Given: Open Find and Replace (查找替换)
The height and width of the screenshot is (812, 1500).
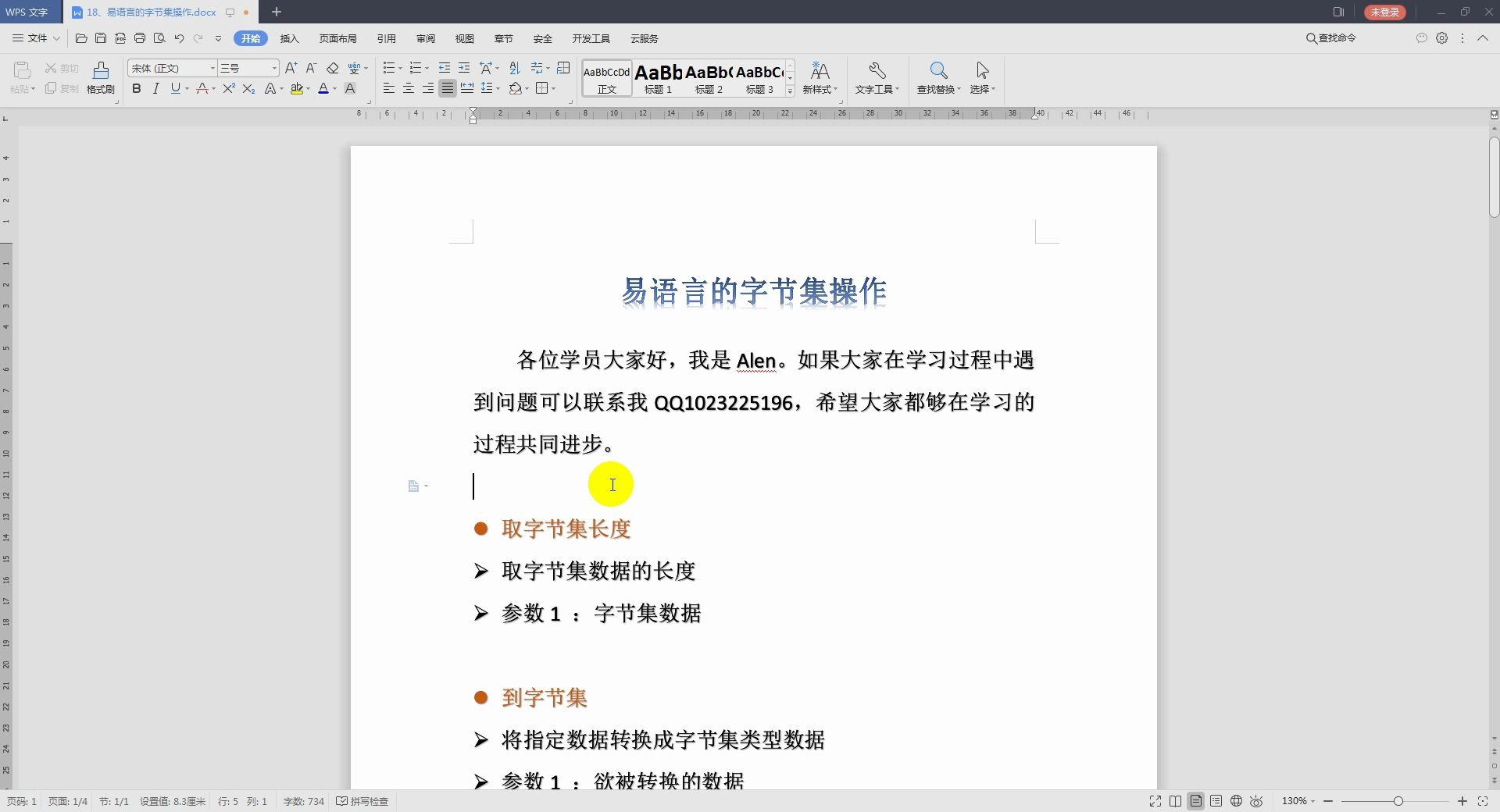Looking at the screenshot, I should click(x=938, y=77).
